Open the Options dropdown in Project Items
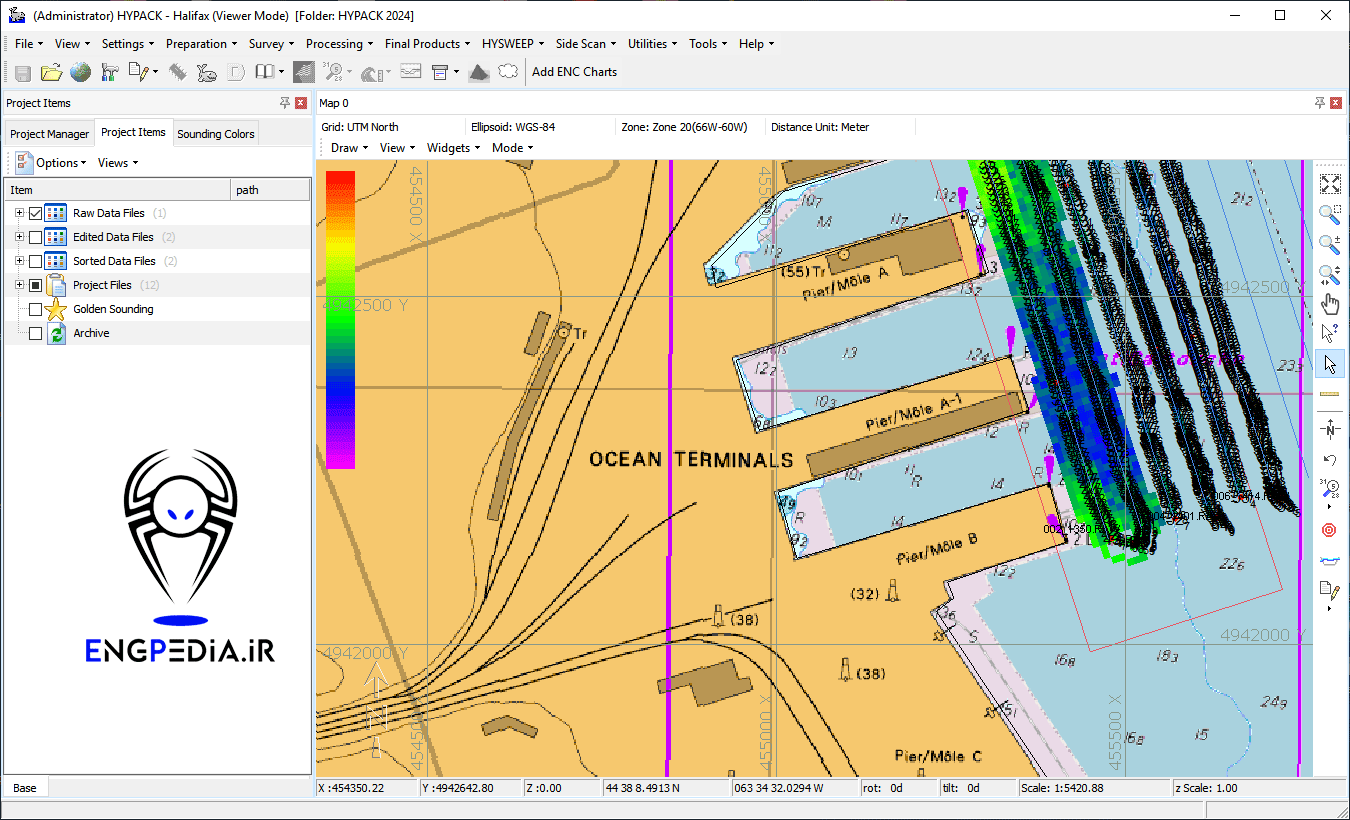The height and width of the screenshot is (820, 1350). coord(61,163)
